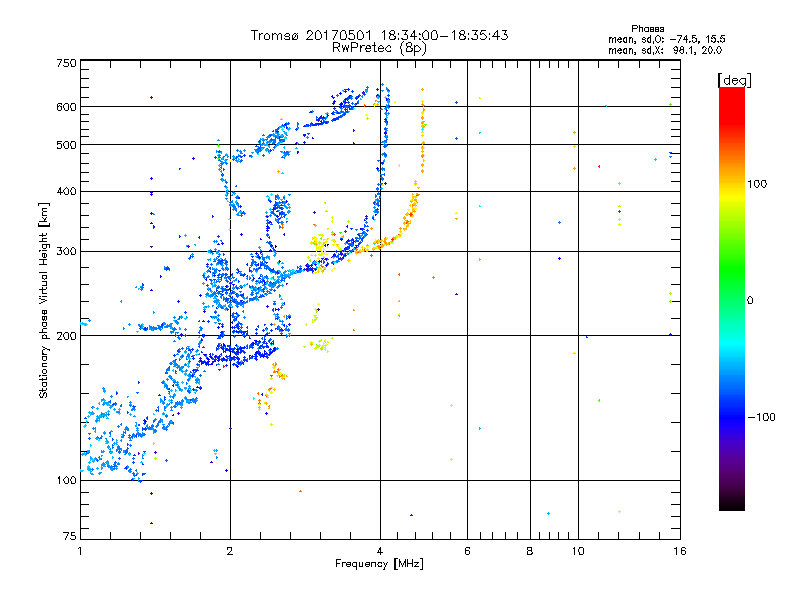The image size is (800, 600).
Task: Click the x-axis tick label '2'
Action: pyautogui.click(x=230, y=551)
